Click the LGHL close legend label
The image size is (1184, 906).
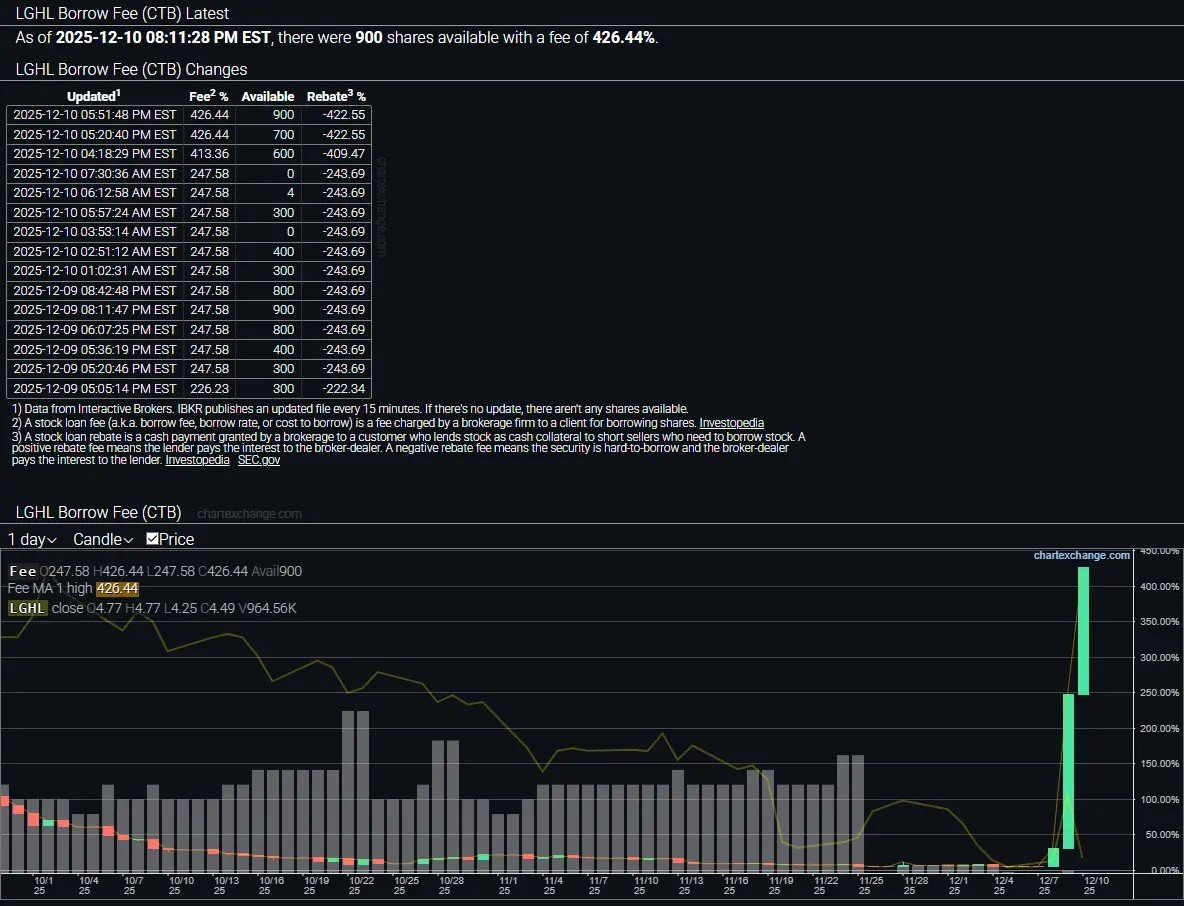tap(45, 608)
